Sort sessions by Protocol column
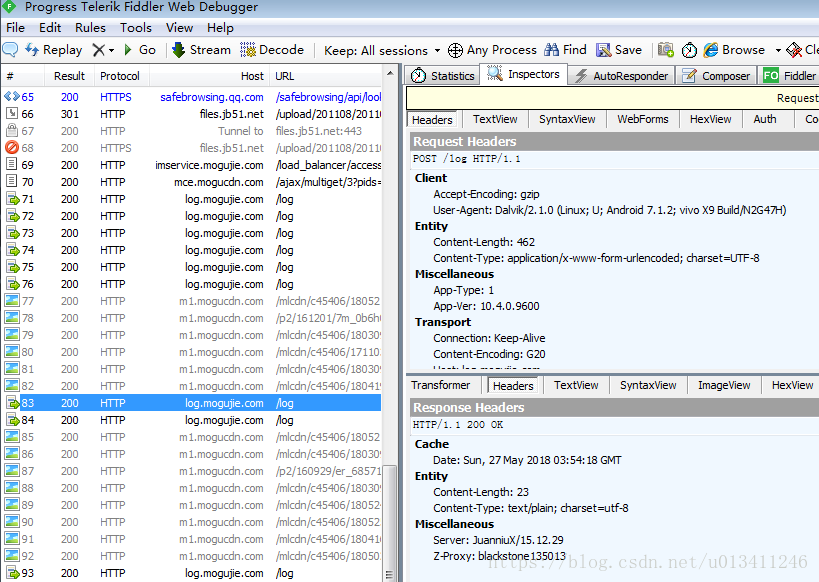This screenshot has height=582, width=819. [x=121, y=76]
